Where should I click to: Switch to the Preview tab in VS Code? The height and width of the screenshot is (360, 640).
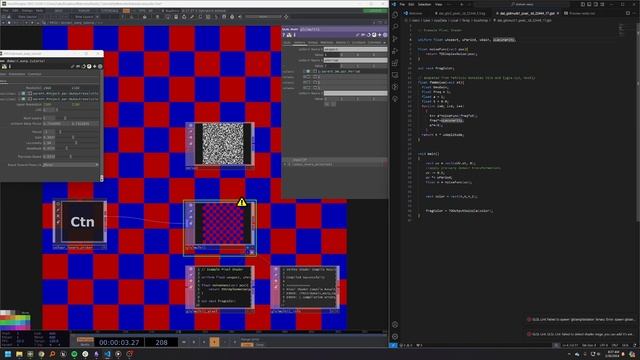(x=580, y=13)
